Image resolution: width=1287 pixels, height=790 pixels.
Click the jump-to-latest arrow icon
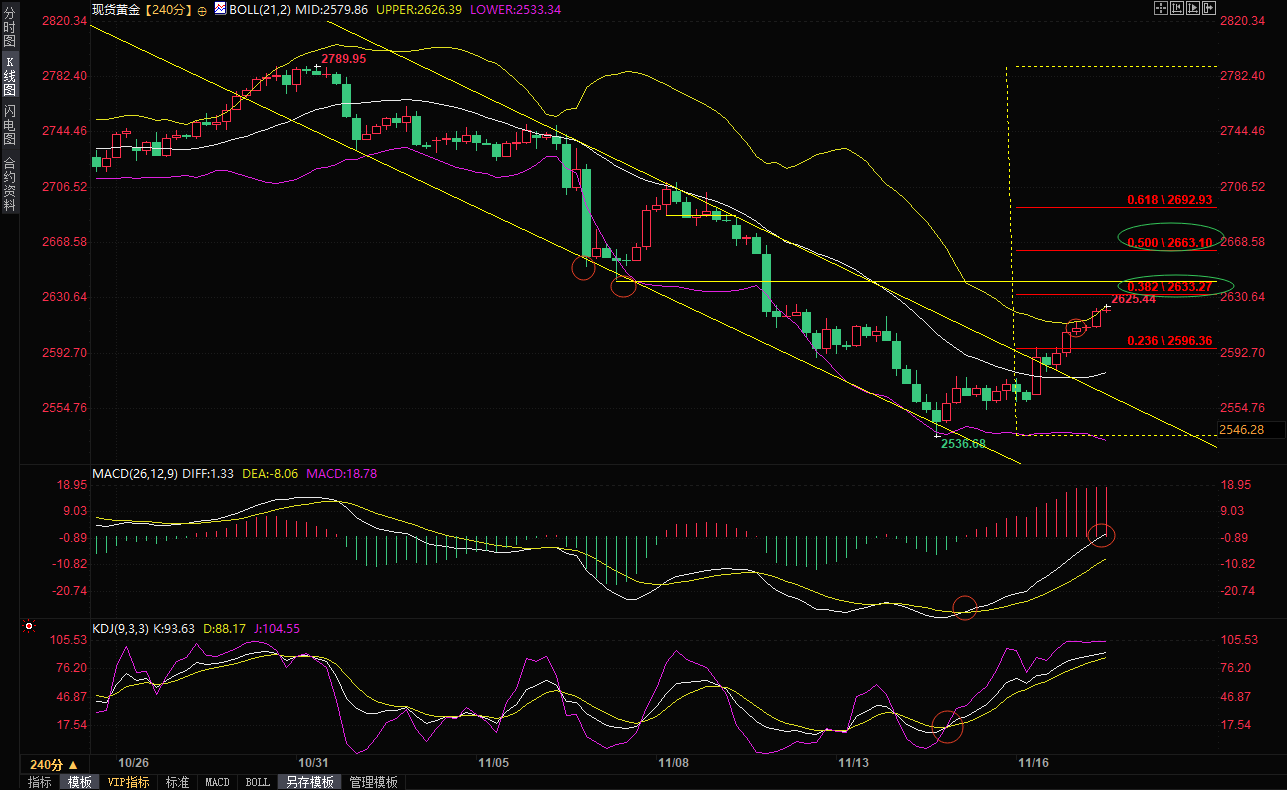tap(1209, 8)
